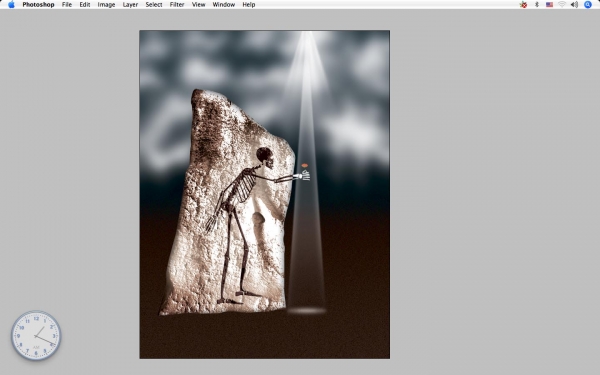Open the Edit menu
The image size is (600, 375).
[x=85, y=5]
